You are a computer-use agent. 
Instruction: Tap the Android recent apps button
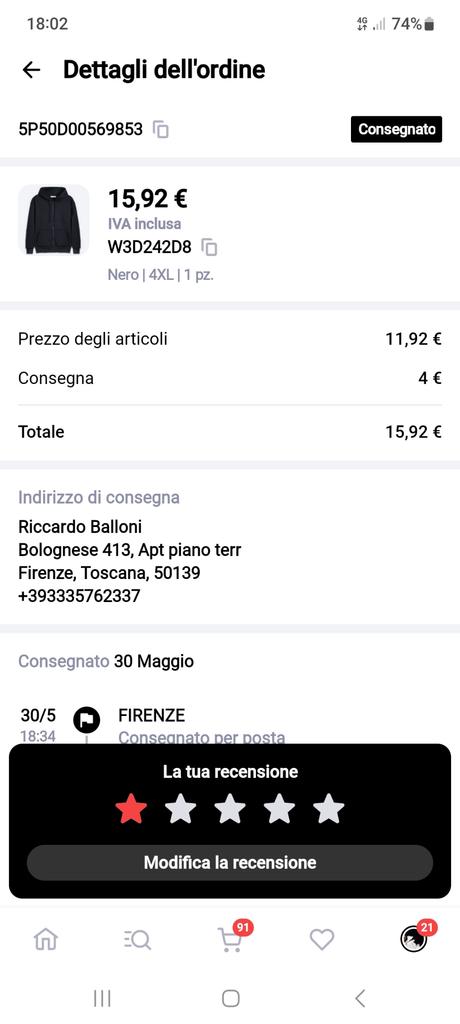point(102,998)
